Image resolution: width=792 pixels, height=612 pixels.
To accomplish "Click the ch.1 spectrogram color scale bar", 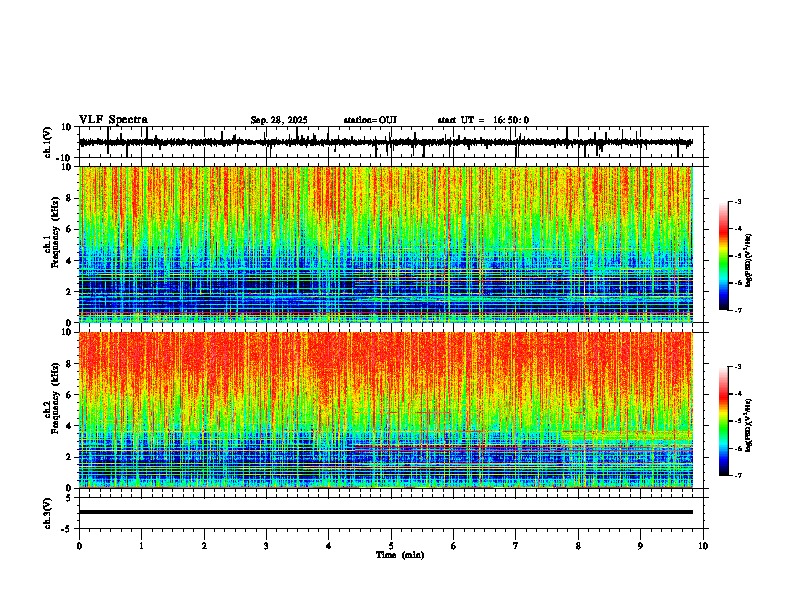I will coord(724,256).
